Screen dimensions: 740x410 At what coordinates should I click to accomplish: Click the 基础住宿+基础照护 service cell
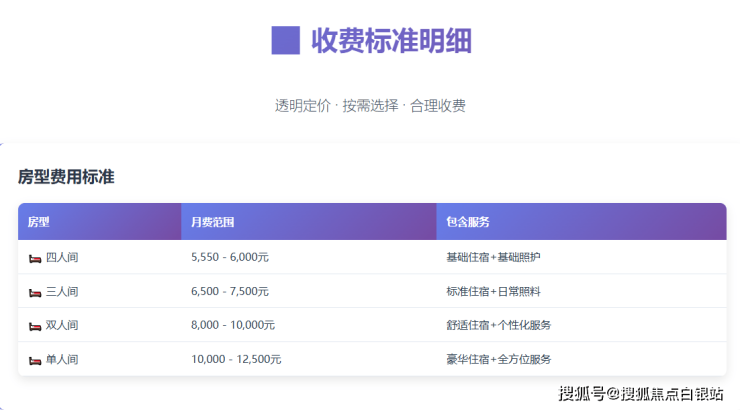tap(493, 258)
